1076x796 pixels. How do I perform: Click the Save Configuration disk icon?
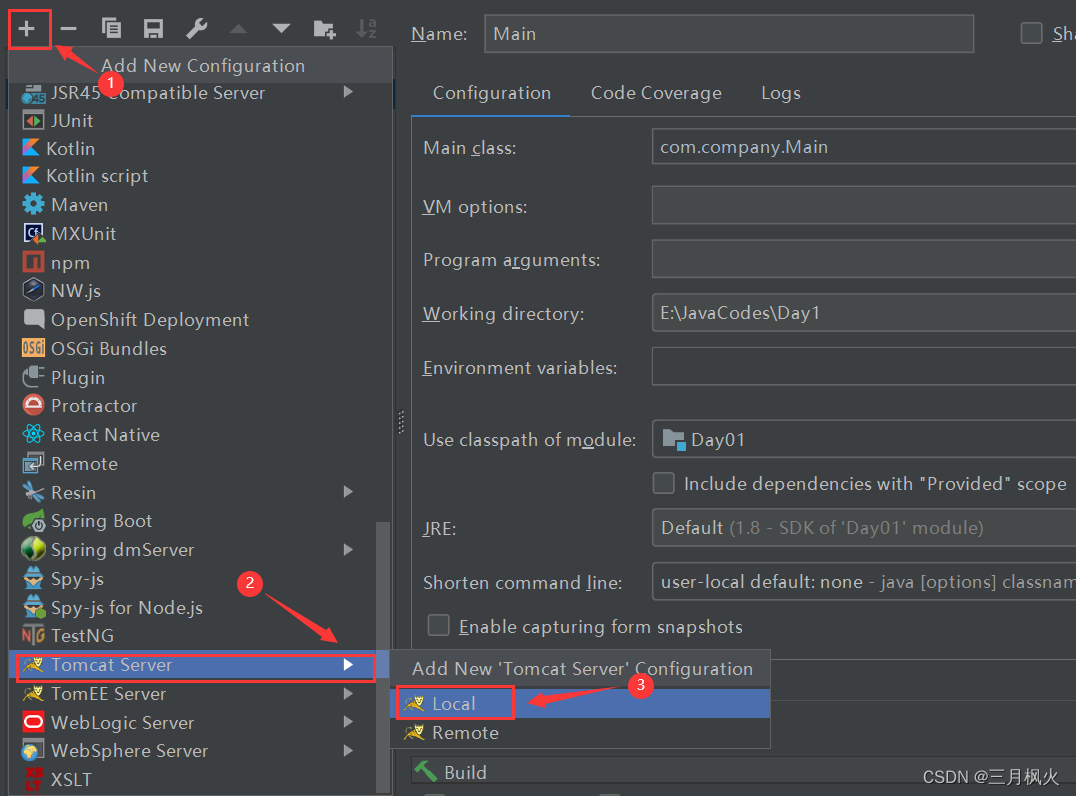click(153, 29)
